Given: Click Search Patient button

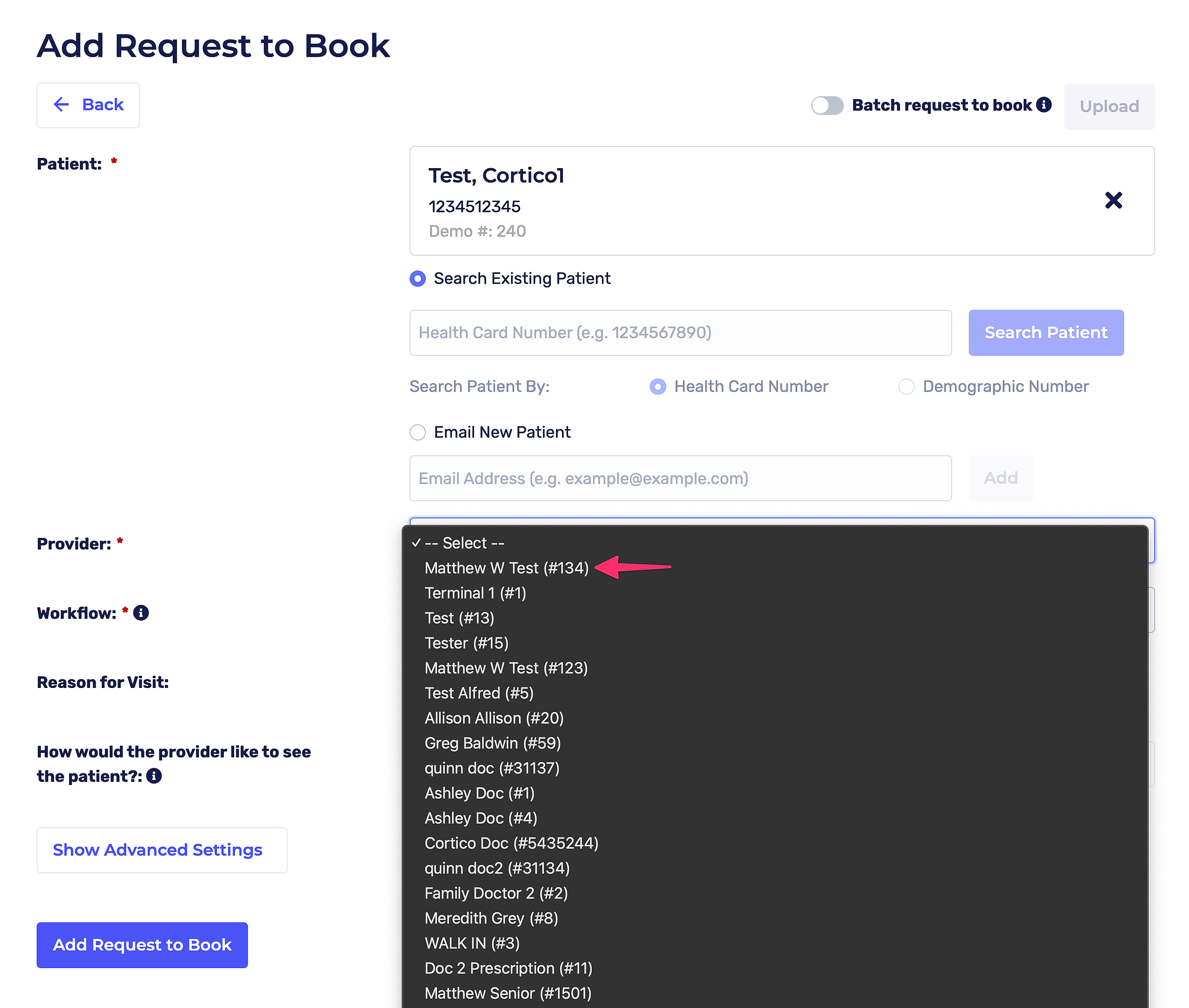Looking at the screenshot, I should coord(1045,333).
